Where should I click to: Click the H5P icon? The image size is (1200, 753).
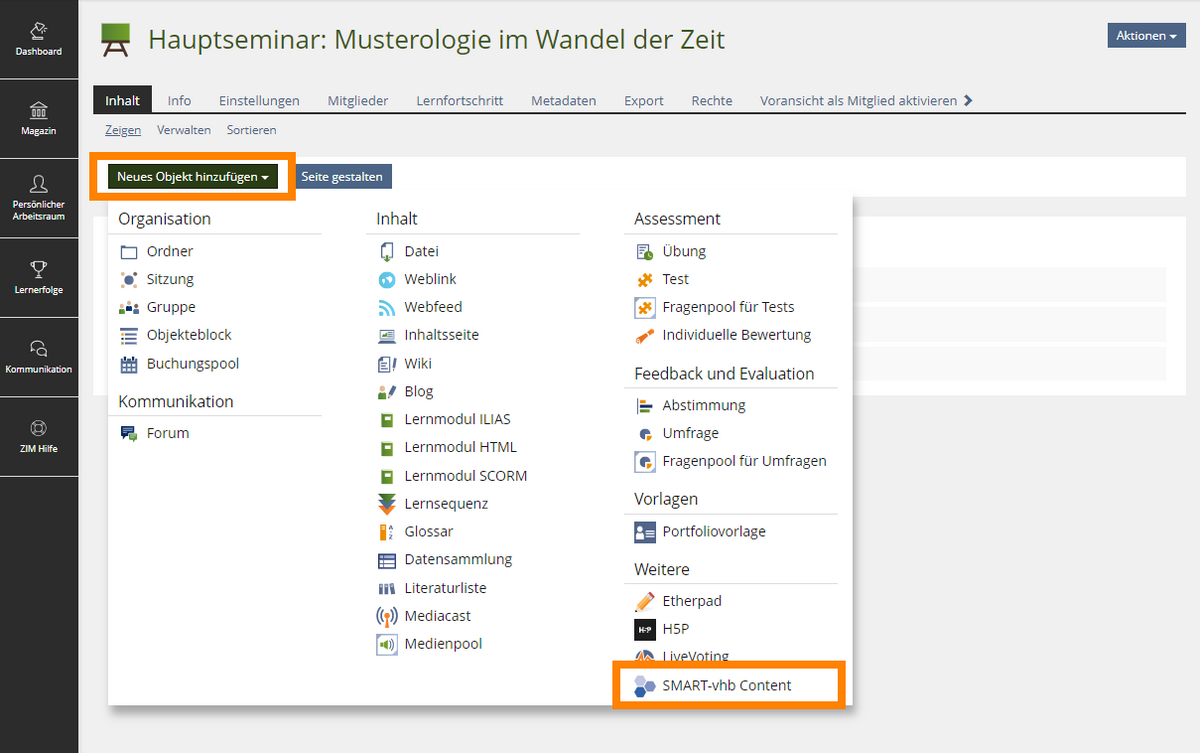pyautogui.click(x=645, y=630)
